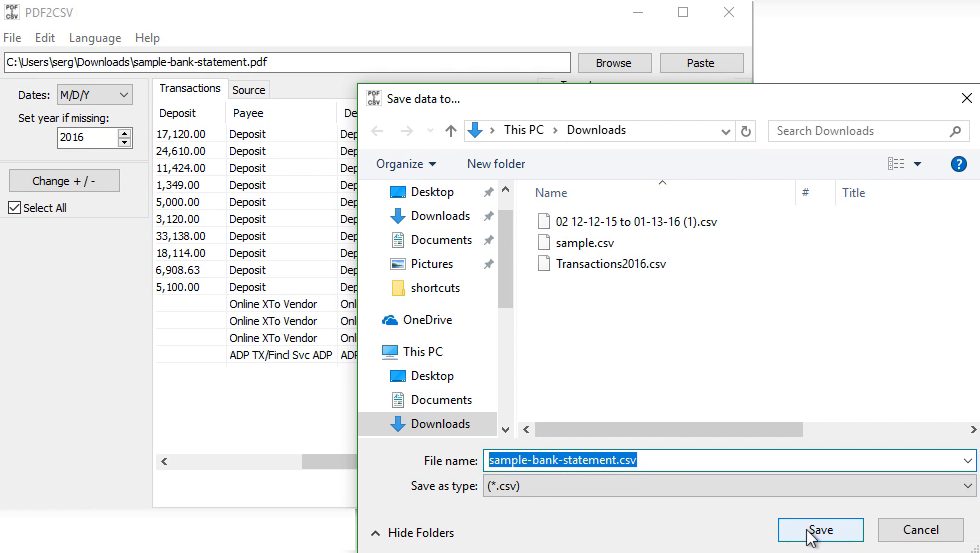Viewport: 980px width, 553px height.
Task: Refresh the Downloads folder listing
Action: 746,131
